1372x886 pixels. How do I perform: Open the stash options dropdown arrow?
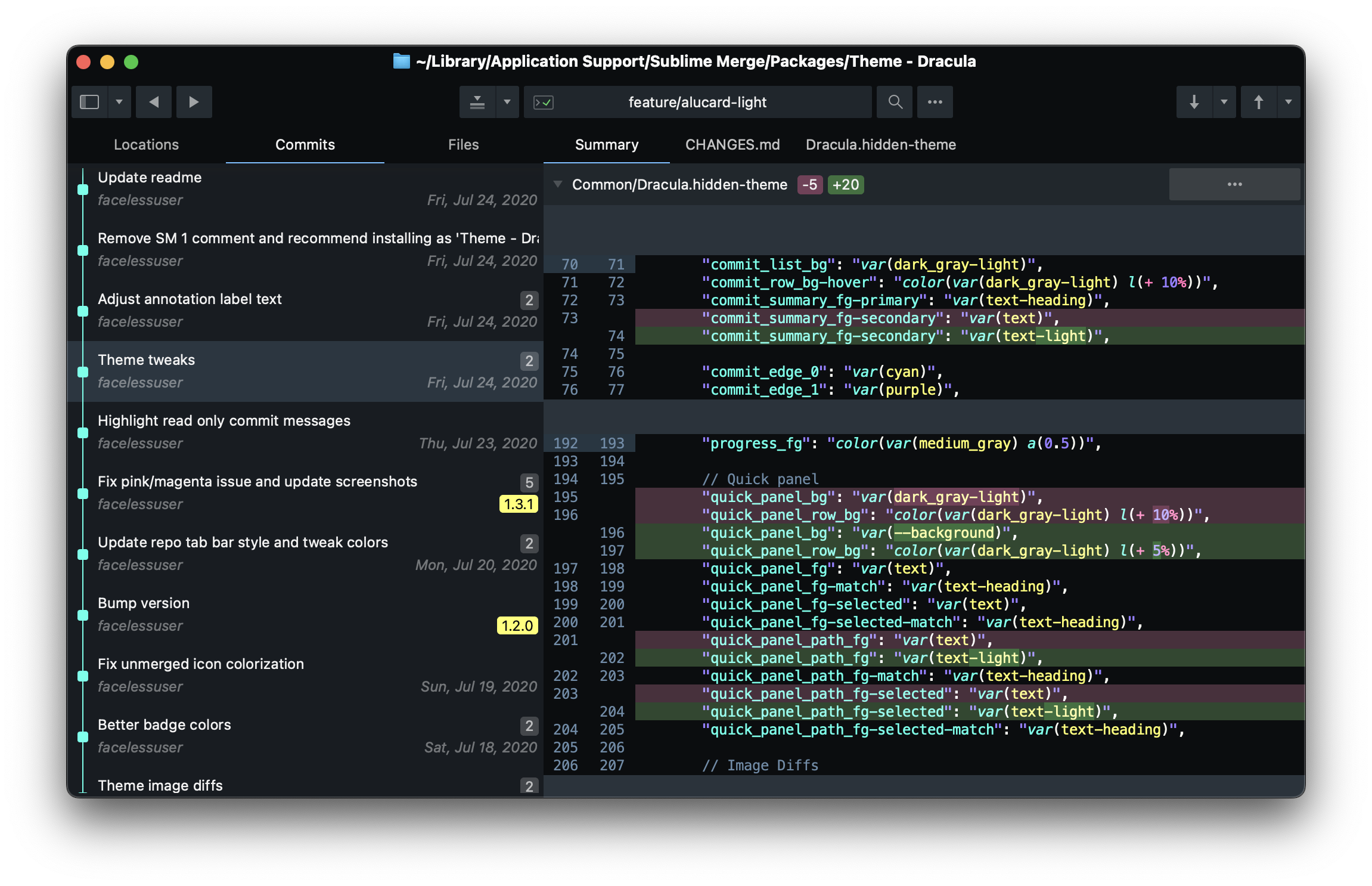507,102
